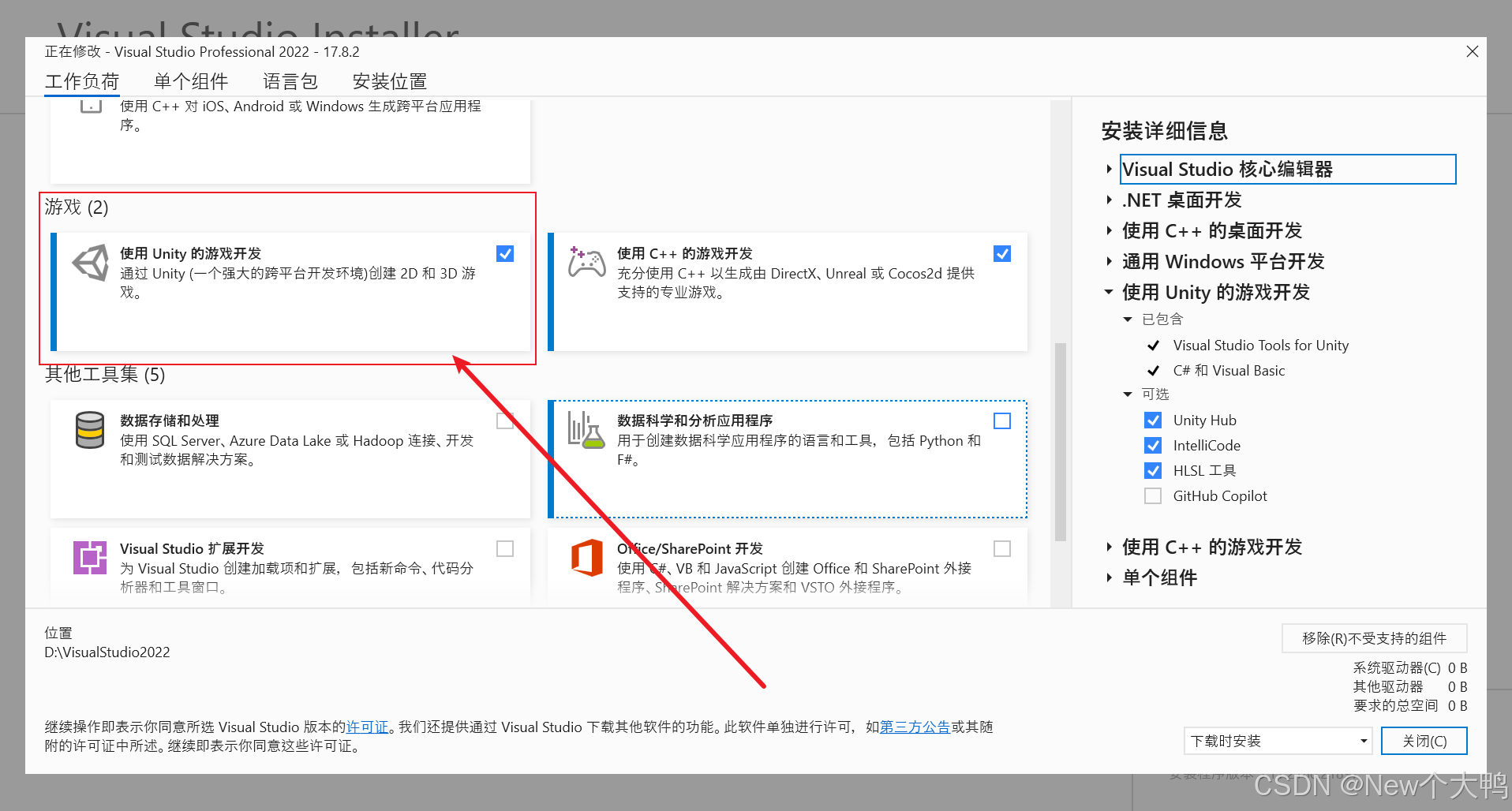Collapse 使用 Unity 的游戏开发 details
Viewport: 1512px width, 811px height.
pos(1109,292)
